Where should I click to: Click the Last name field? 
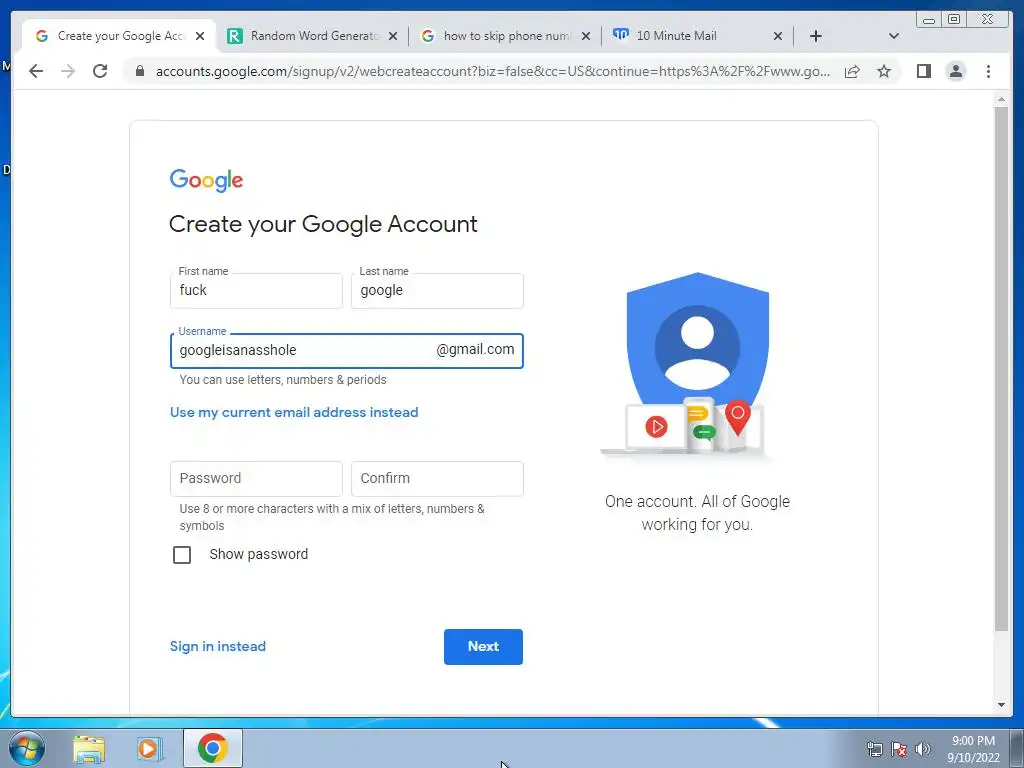tap(437, 291)
